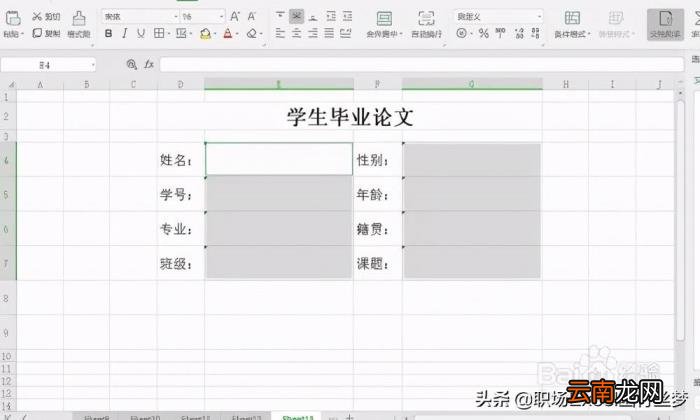Click the fx insert function button
Viewport: 700px width, 420px height.
pyautogui.click(x=149, y=65)
